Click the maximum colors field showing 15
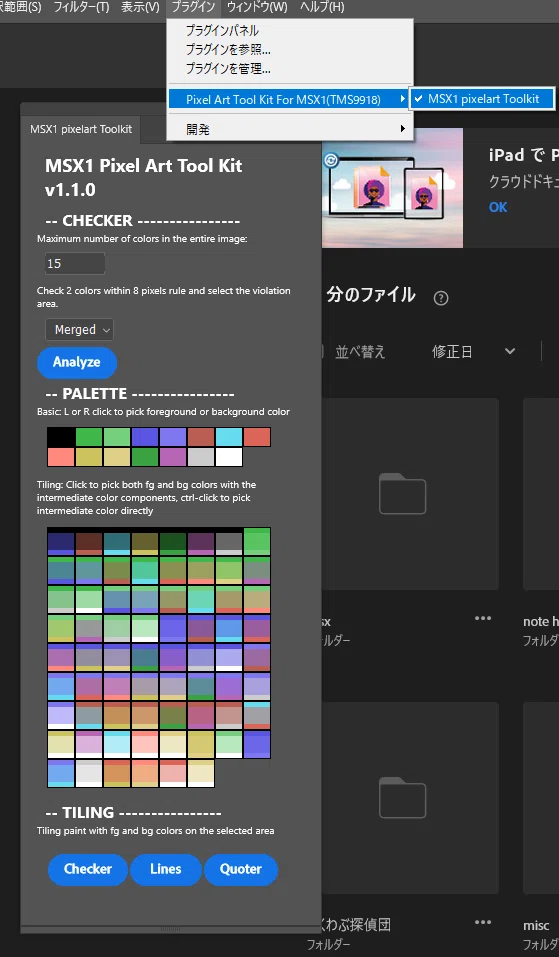Viewport: 559px width, 957px height. click(75, 264)
